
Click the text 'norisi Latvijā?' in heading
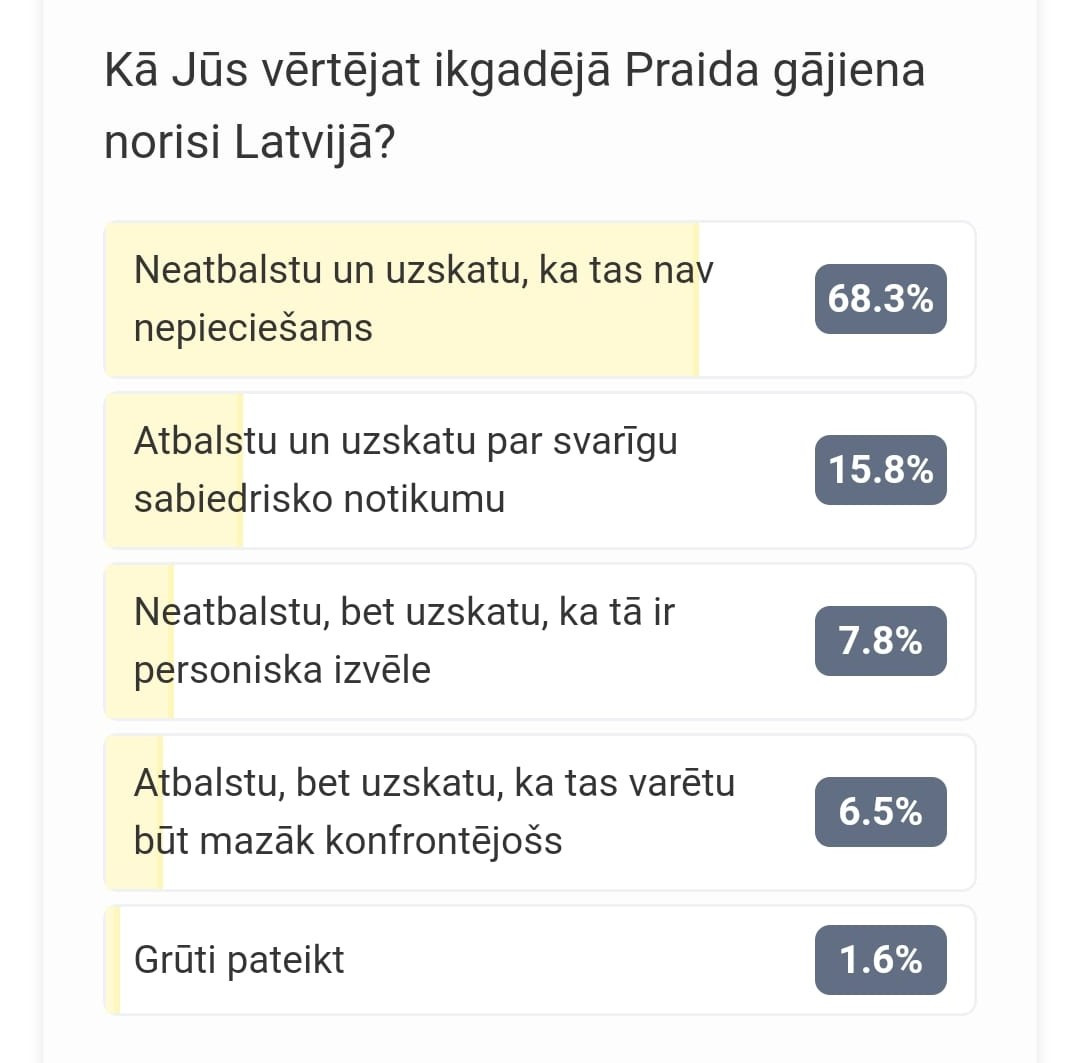point(249,142)
